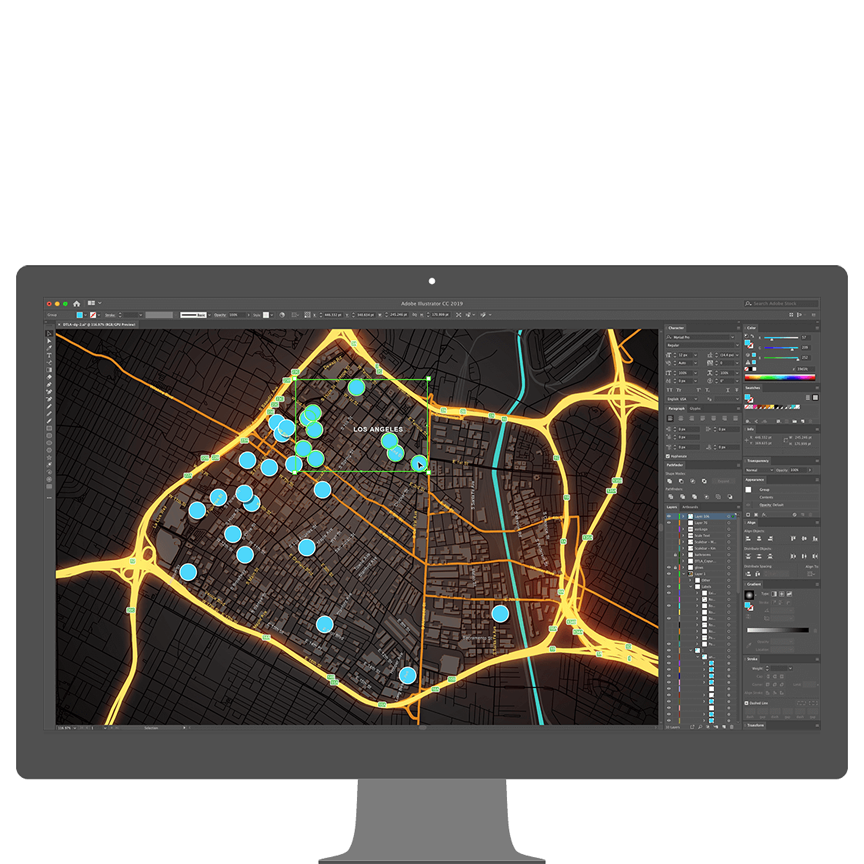The image size is (864, 864).
Task: Open the font family dropdown Myriad Pro
Action: (732, 337)
